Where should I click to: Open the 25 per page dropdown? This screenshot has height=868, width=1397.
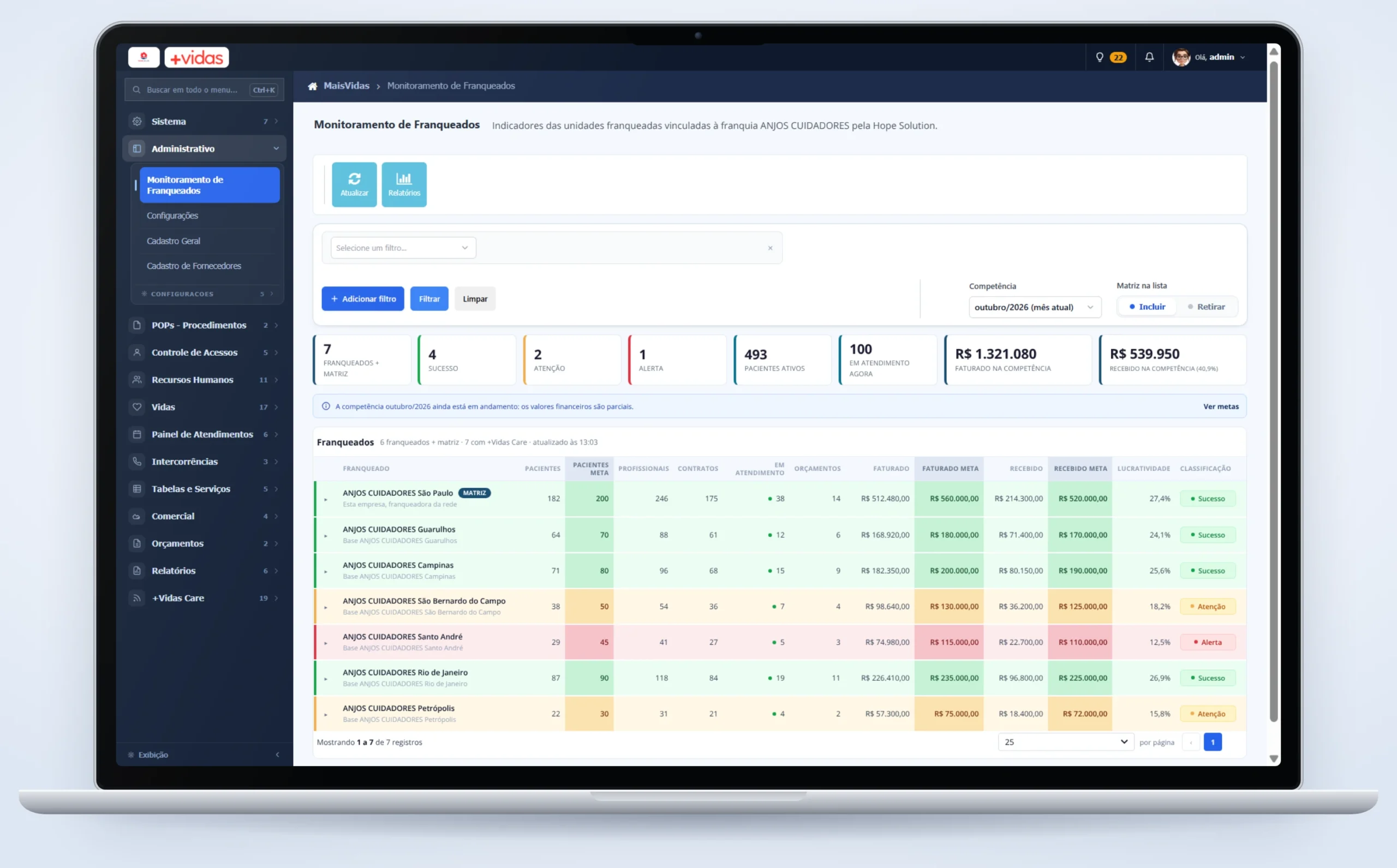pos(1066,742)
